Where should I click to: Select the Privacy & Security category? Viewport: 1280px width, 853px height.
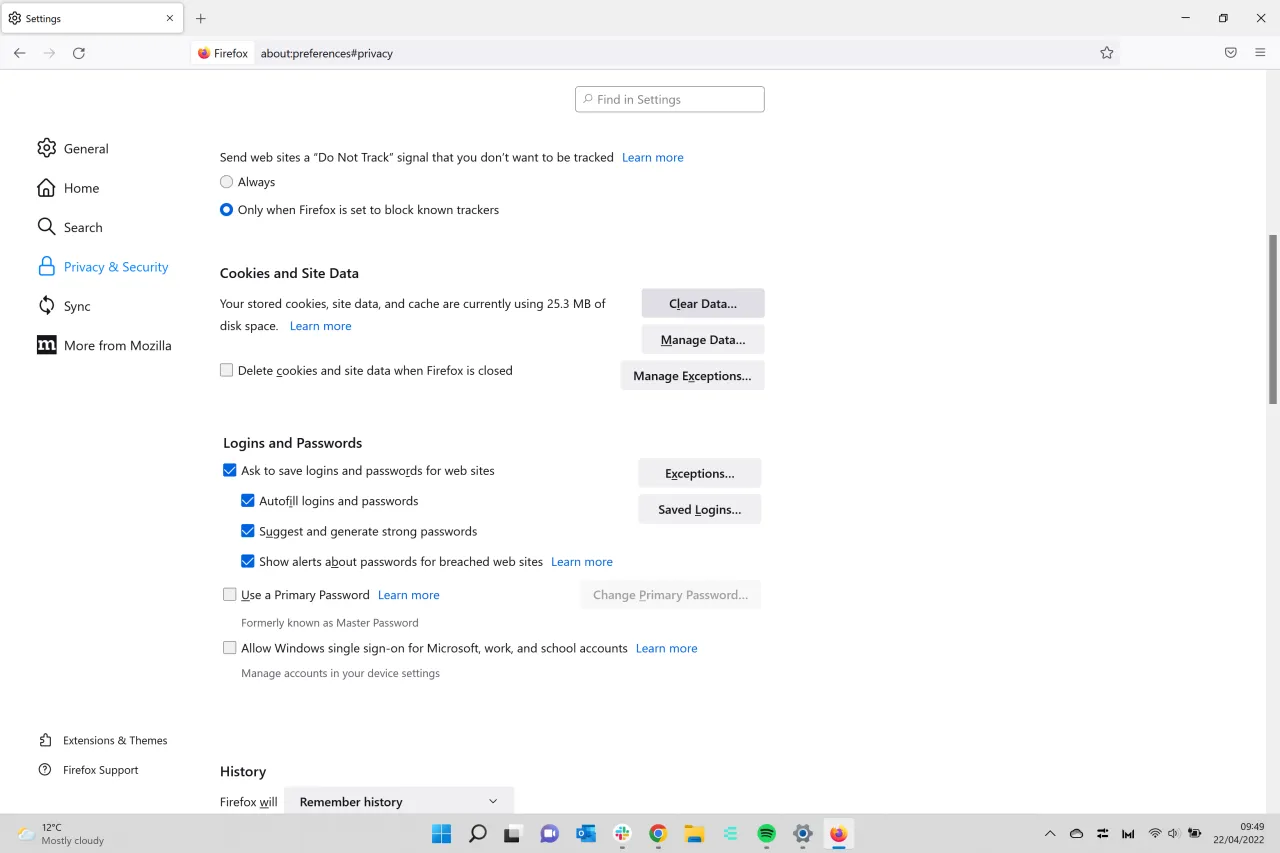[x=103, y=267]
